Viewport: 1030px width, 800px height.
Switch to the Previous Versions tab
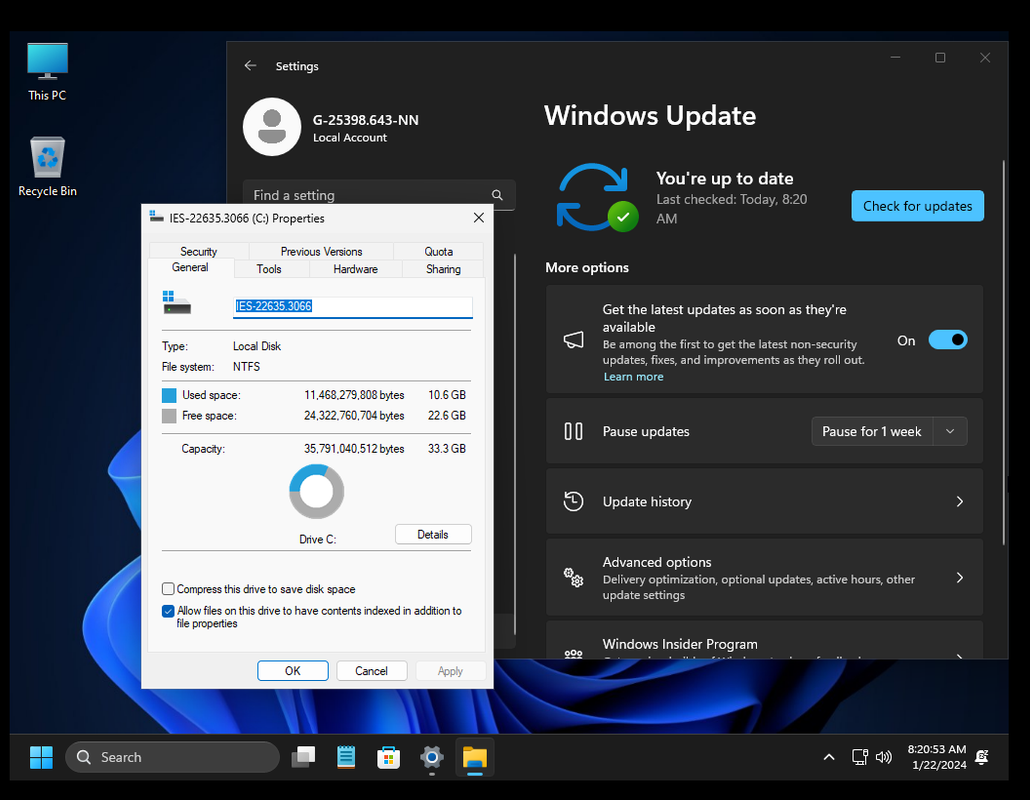[321, 251]
